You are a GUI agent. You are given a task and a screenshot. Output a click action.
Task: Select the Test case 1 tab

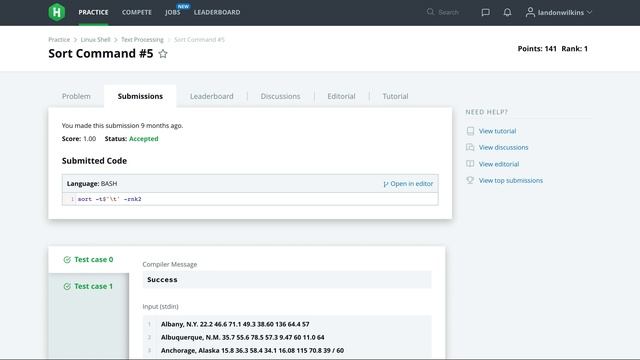pyautogui.click(x=89, y=287)
